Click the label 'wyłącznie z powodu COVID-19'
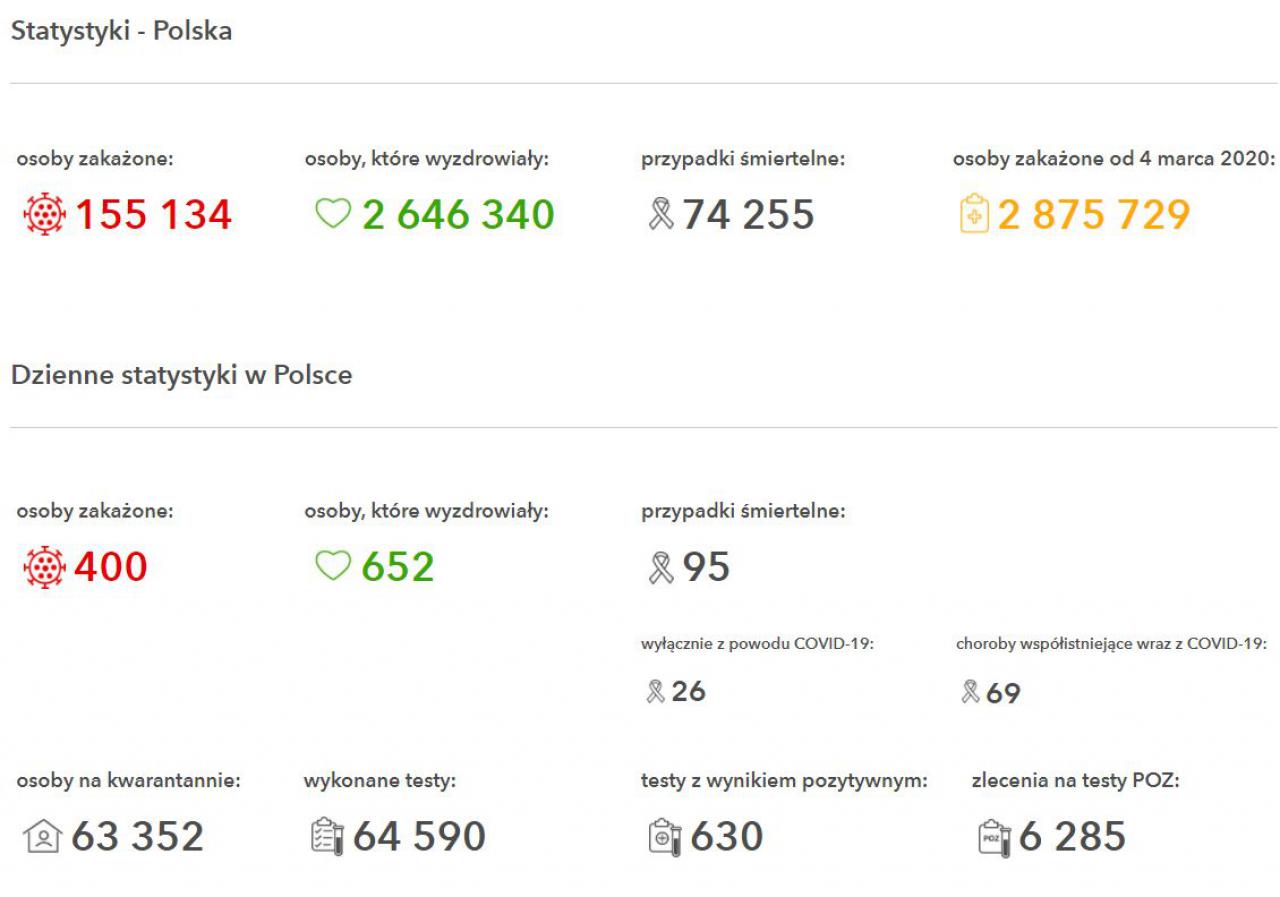The height and width of the screenshot is (897, 1280). pos(758,644)
